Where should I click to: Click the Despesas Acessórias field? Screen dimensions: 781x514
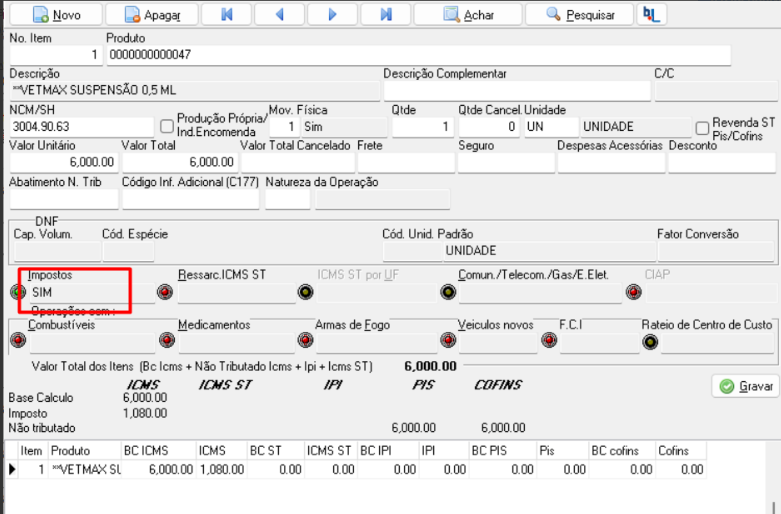(611, 163)
